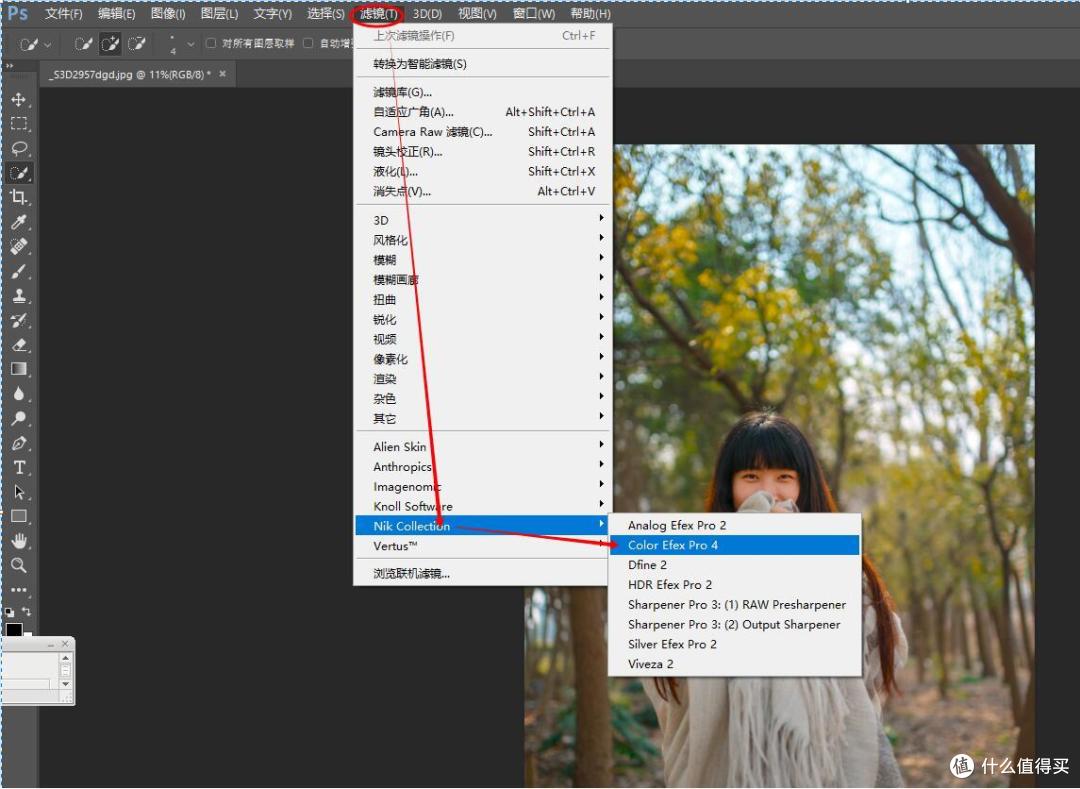1080x789 pixels.
Task: Reset default foreground and background colors
Action: coord(9,612)
